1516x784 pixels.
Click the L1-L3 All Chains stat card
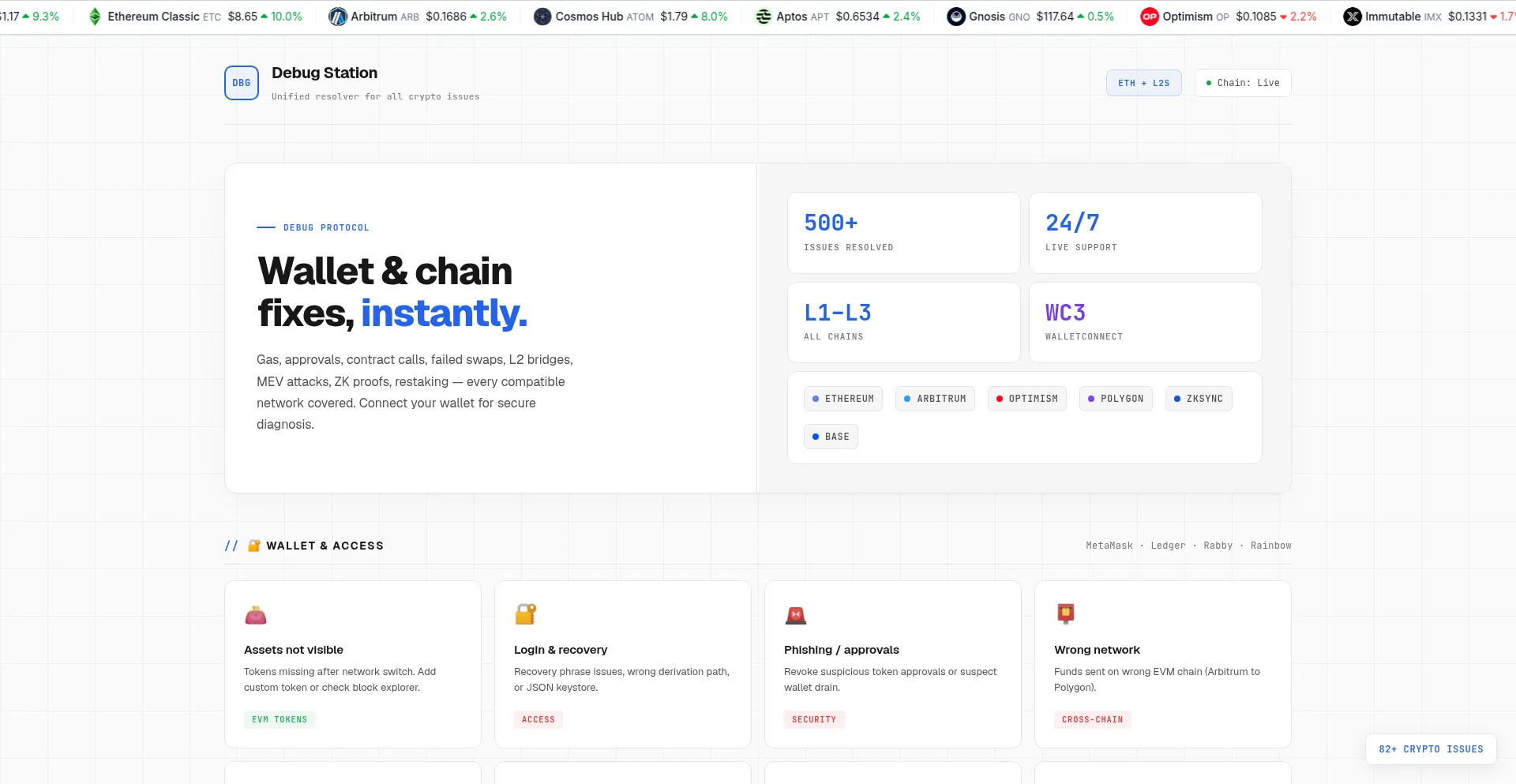pyautogui.click(x=904, y=322)
